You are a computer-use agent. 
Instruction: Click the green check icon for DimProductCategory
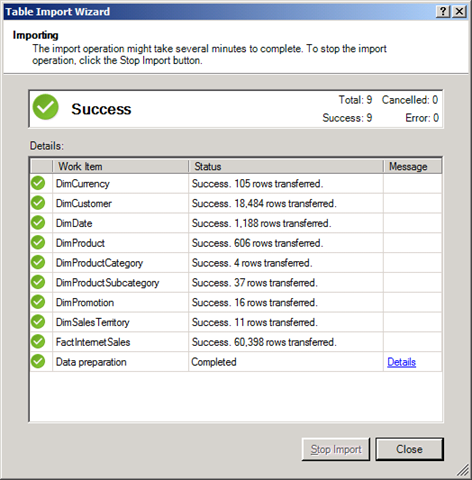[38, 262]
